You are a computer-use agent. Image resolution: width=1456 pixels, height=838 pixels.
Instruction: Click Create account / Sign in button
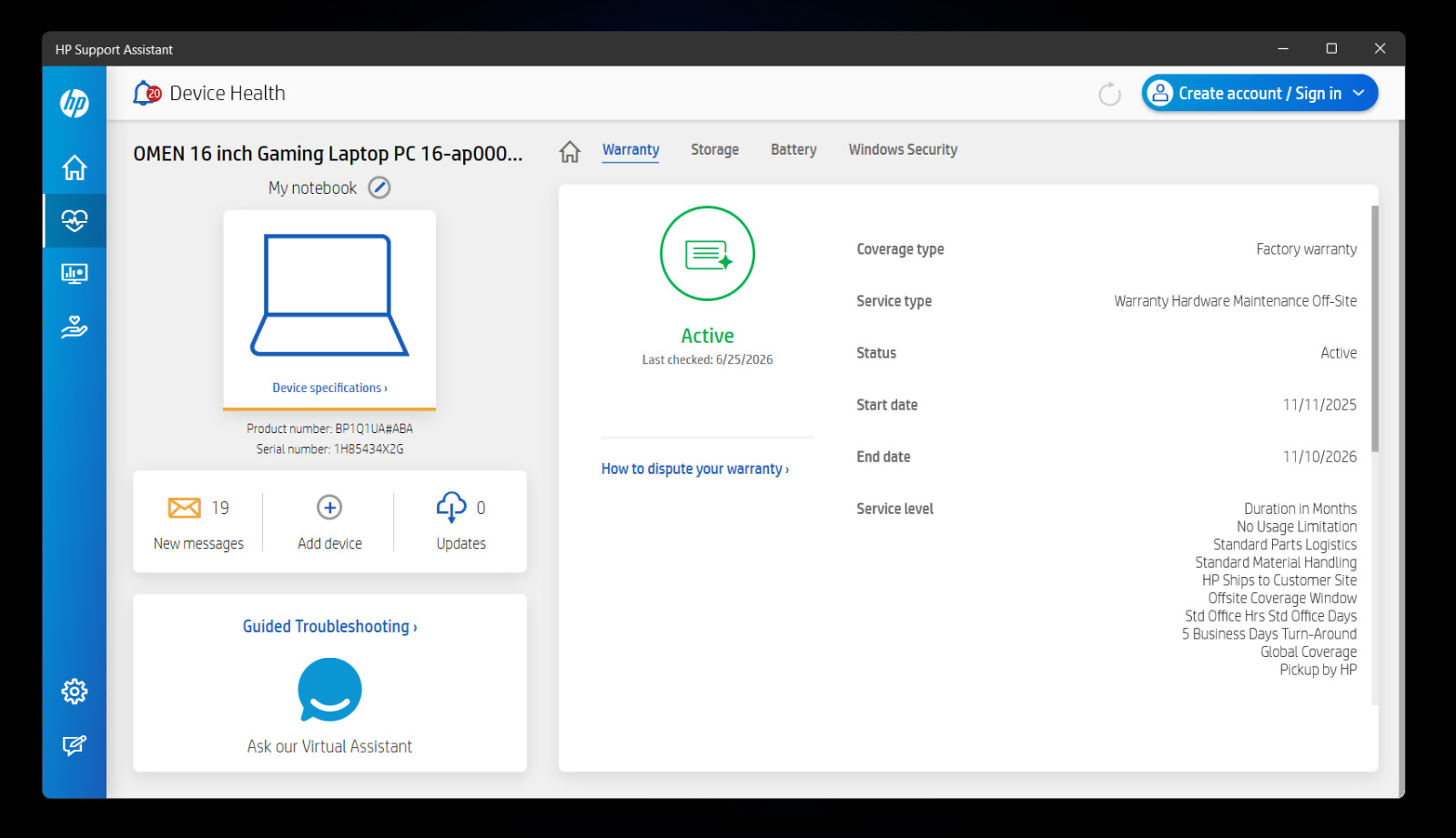pos(1260,93)
